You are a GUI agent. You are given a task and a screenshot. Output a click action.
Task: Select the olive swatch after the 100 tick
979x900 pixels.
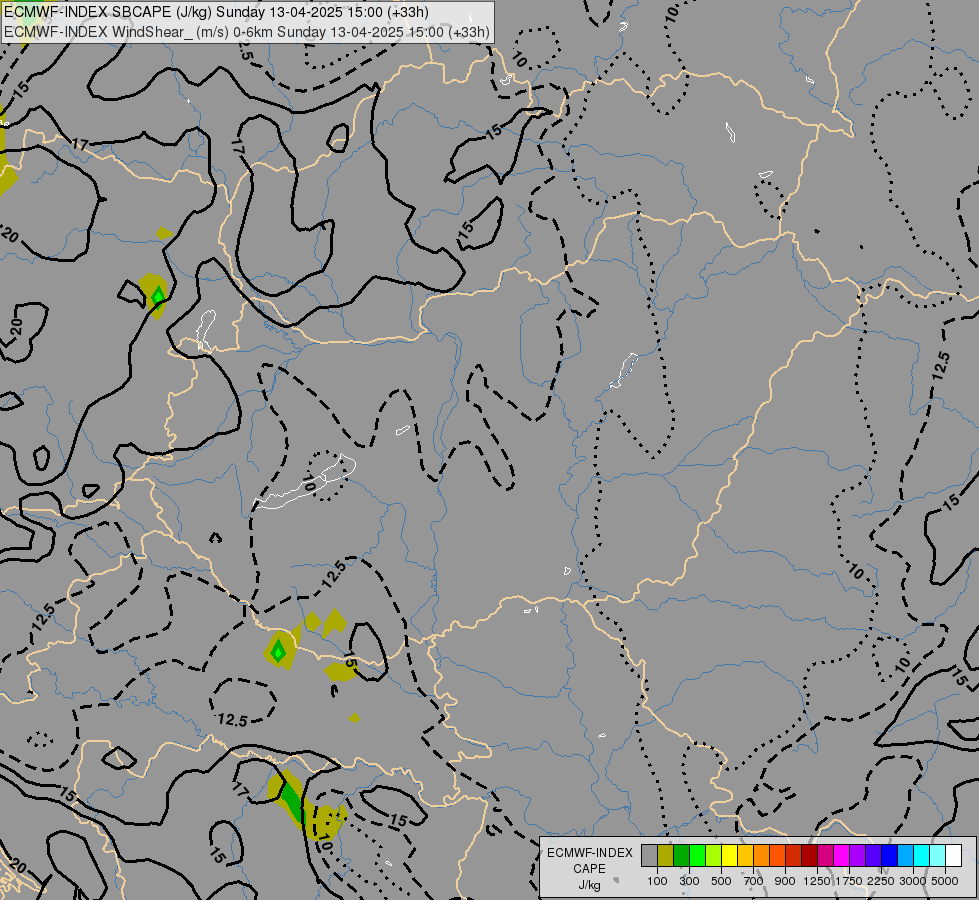pyautogui.click(x=666, y=855)
